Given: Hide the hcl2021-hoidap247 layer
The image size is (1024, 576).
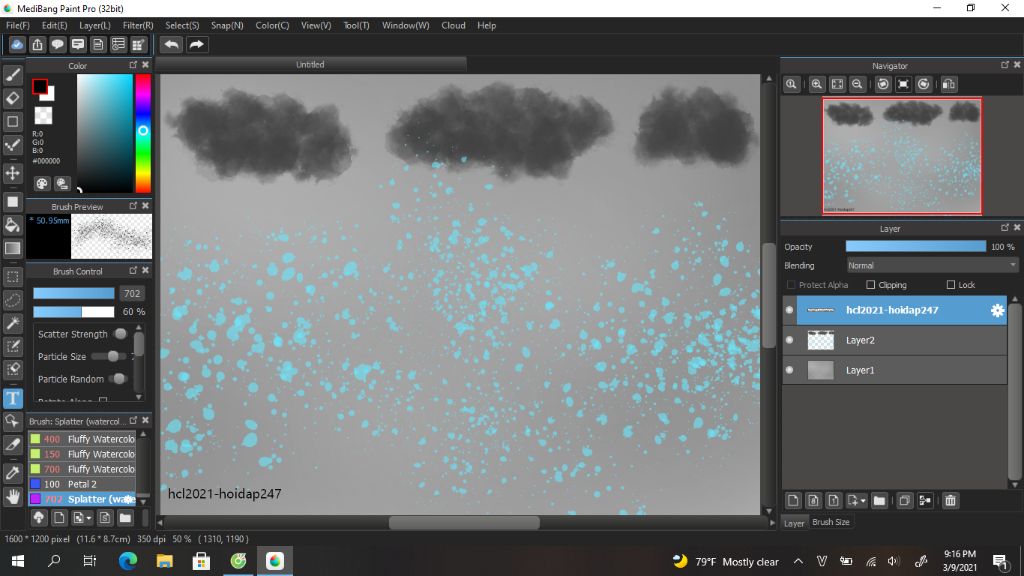Looking at the screenshot, I should (790, 310).
